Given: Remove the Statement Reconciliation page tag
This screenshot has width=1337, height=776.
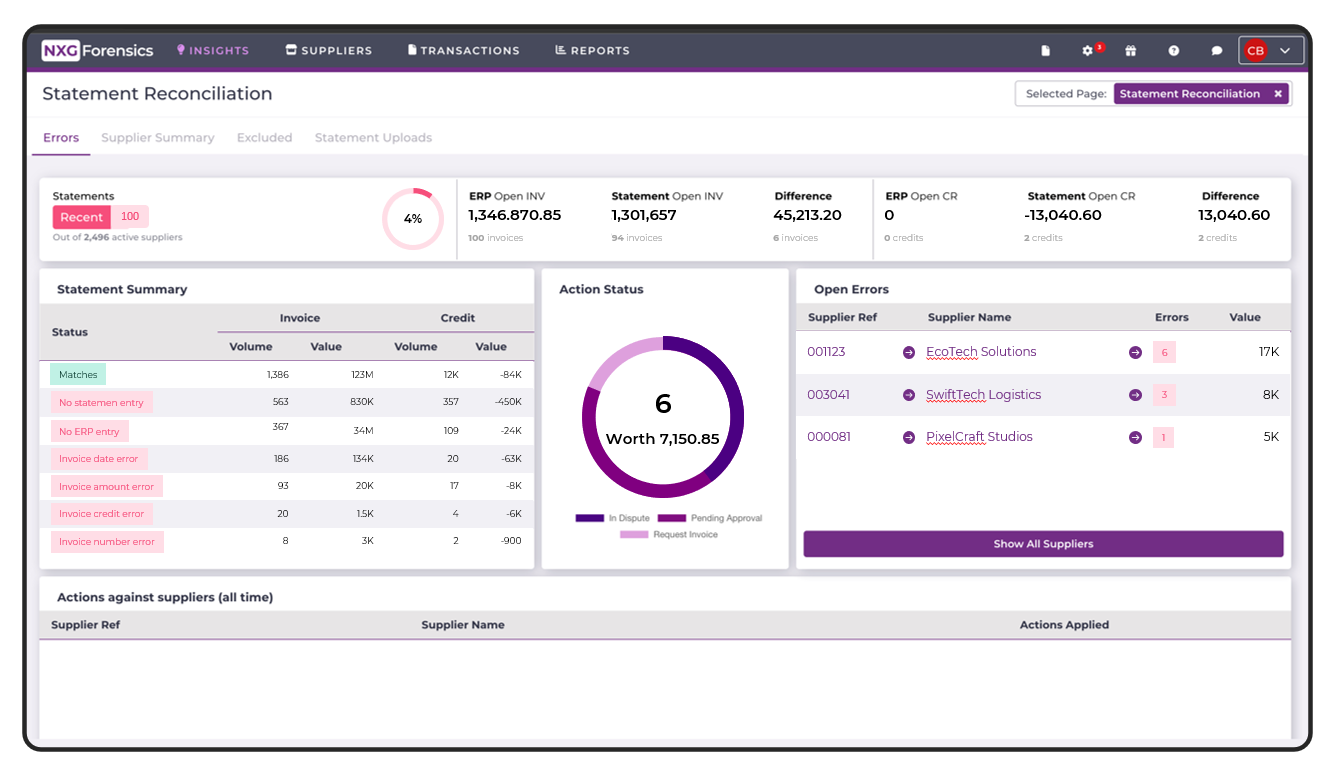Looking at the screenshot, I should [1278, 94].
